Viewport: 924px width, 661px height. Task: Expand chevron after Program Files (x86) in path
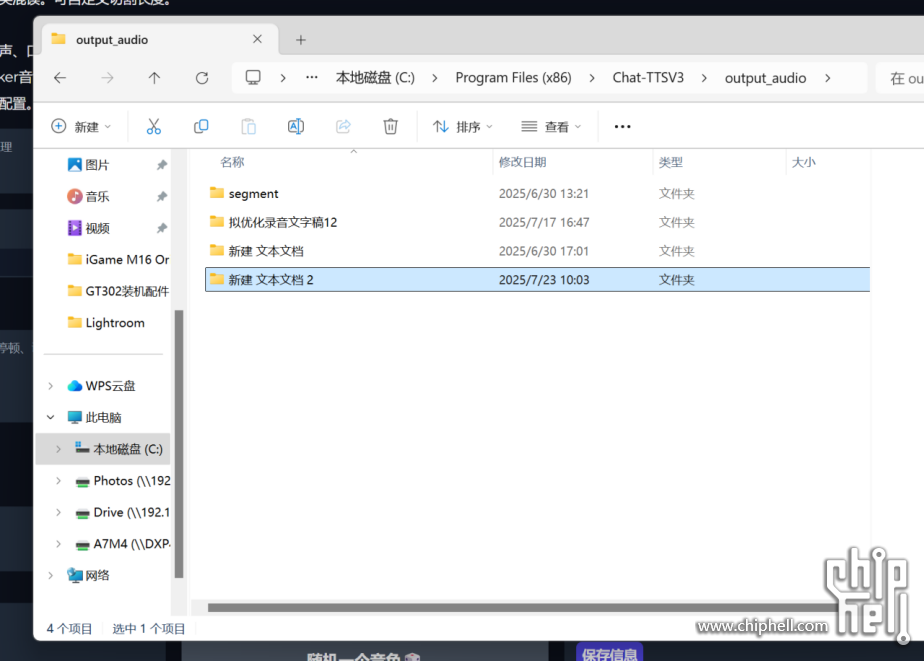point(592,78)
